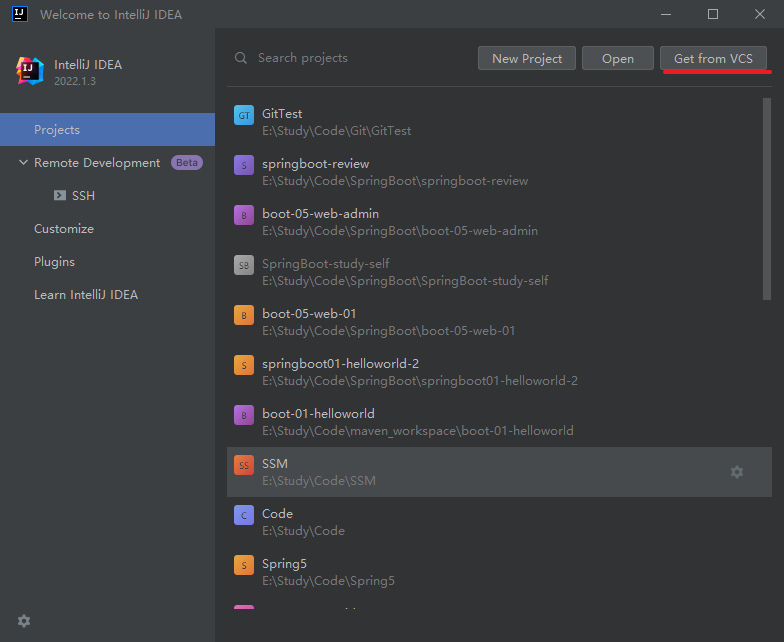Screen dimensions: 784x642
Task: Click the SpringBoot-study-self SB icon
Action: pyautogui.click(x=244, y=265)
